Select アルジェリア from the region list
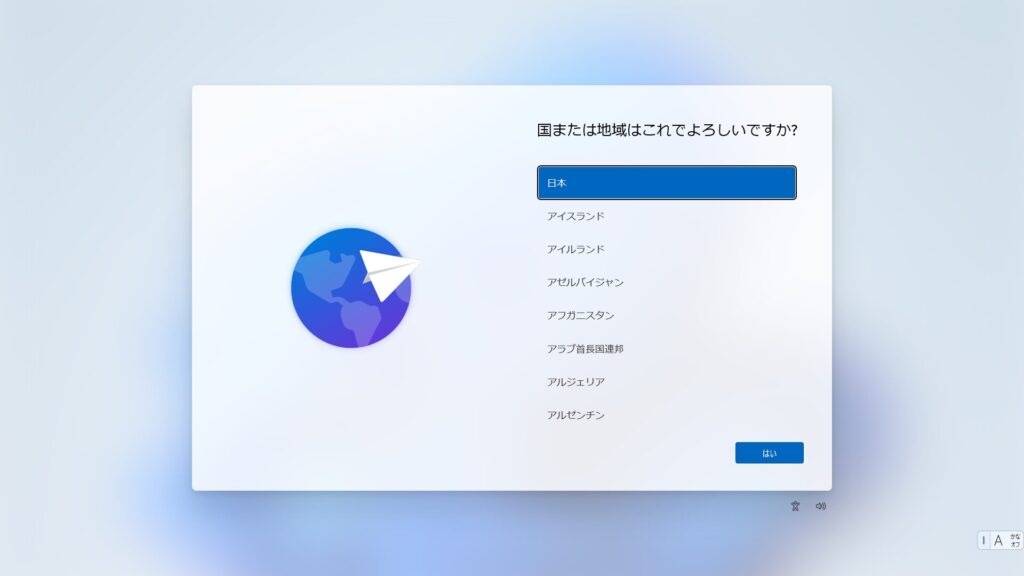Image resolution: width=1024 pixels, height=576 pixels. [x=667, y=382]
